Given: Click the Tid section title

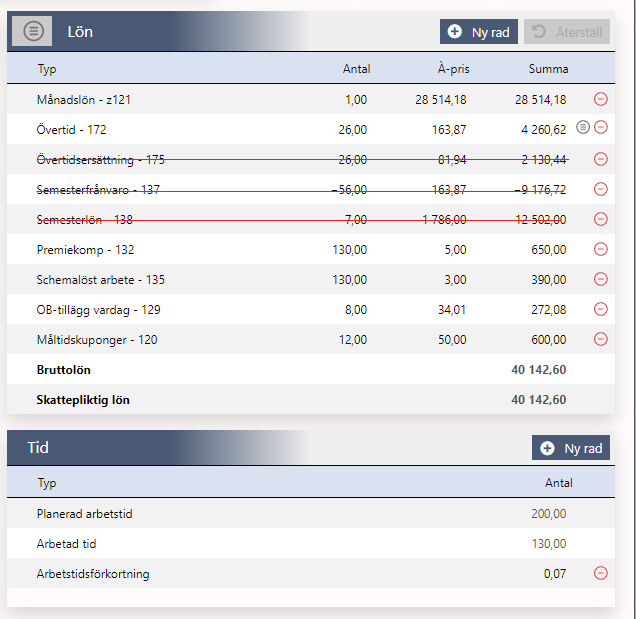Looking at the screenshot, I should pos(38,448).
